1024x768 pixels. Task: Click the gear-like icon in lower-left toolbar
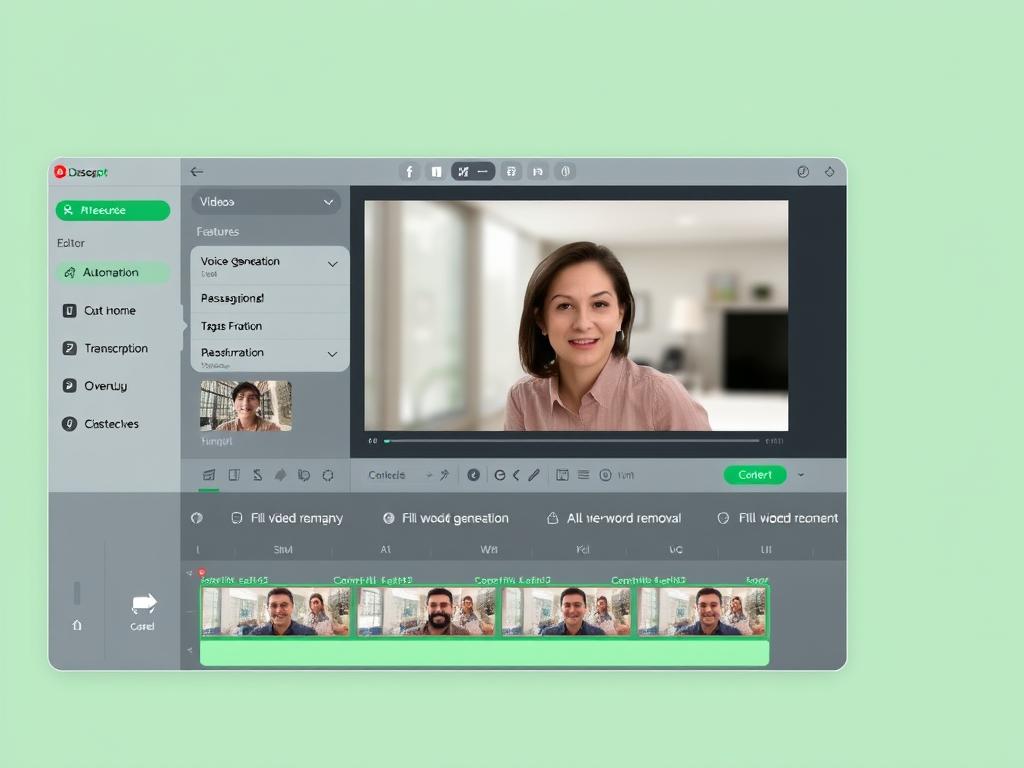[328, 475]
